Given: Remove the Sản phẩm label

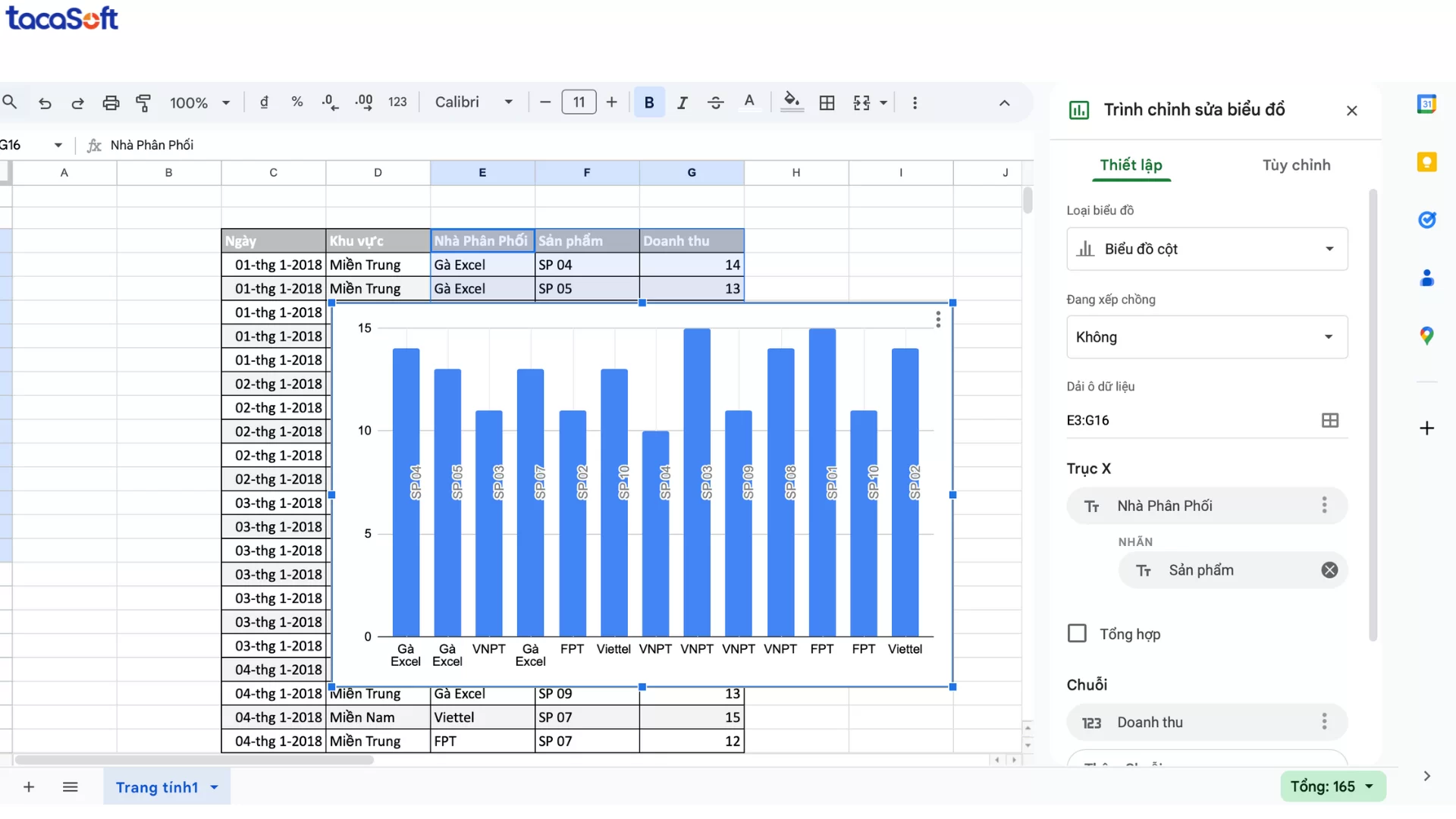Looking at the screenshot, I should point(1329,570).
